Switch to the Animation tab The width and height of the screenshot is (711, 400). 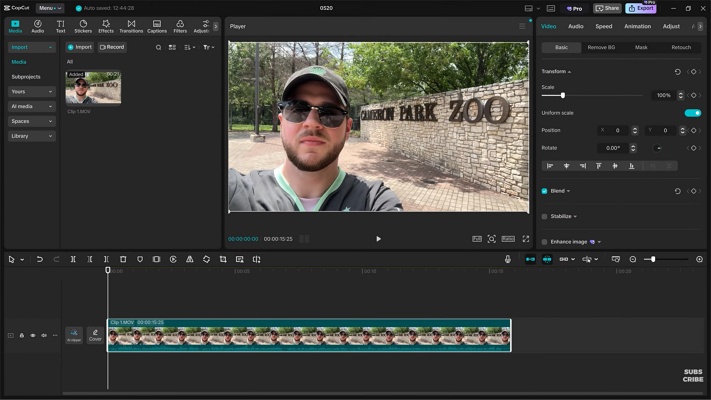tap(637, 26)
